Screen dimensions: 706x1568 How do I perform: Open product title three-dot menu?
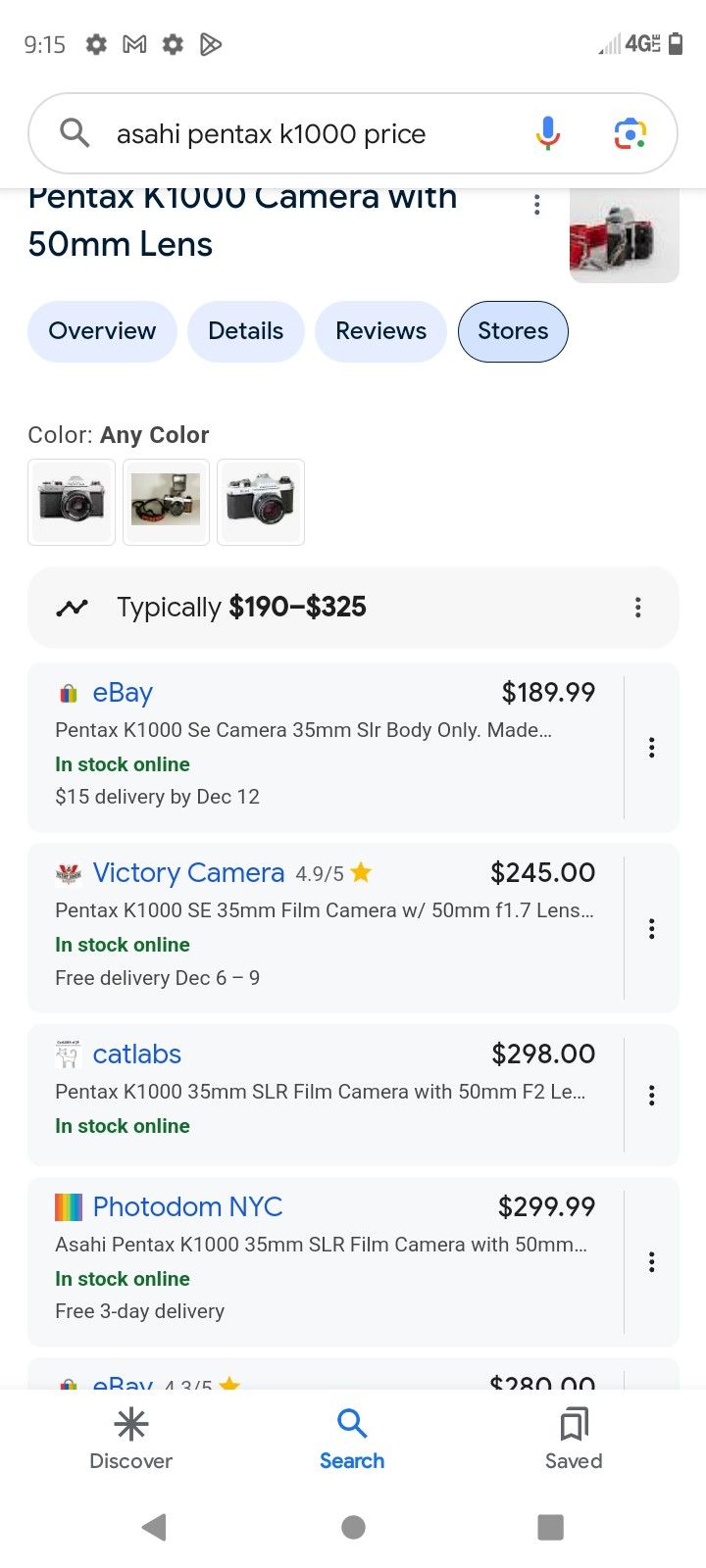tap(536, 204)
